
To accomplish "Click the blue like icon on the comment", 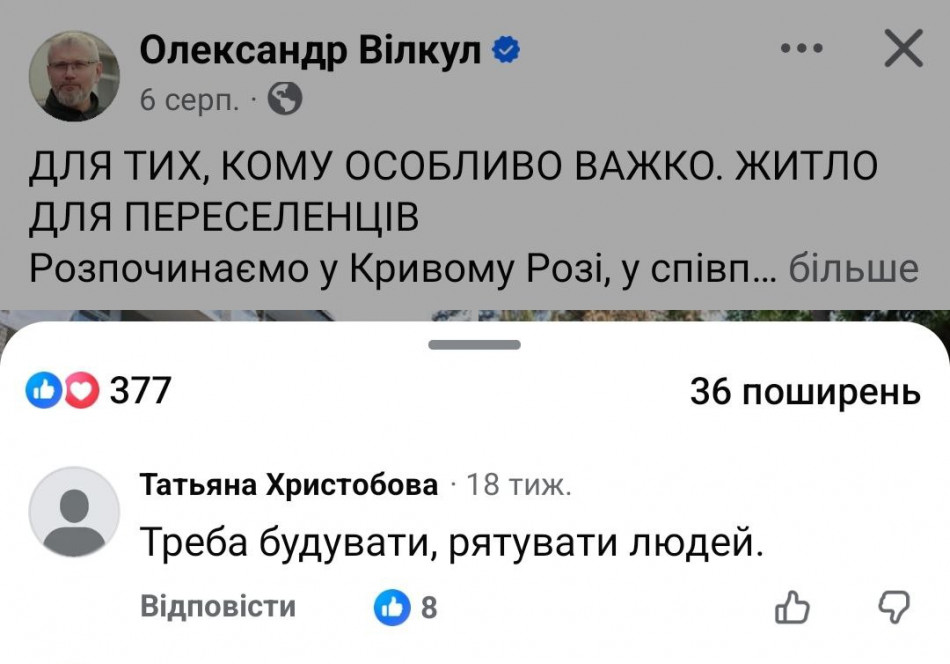I will [392, 606].
